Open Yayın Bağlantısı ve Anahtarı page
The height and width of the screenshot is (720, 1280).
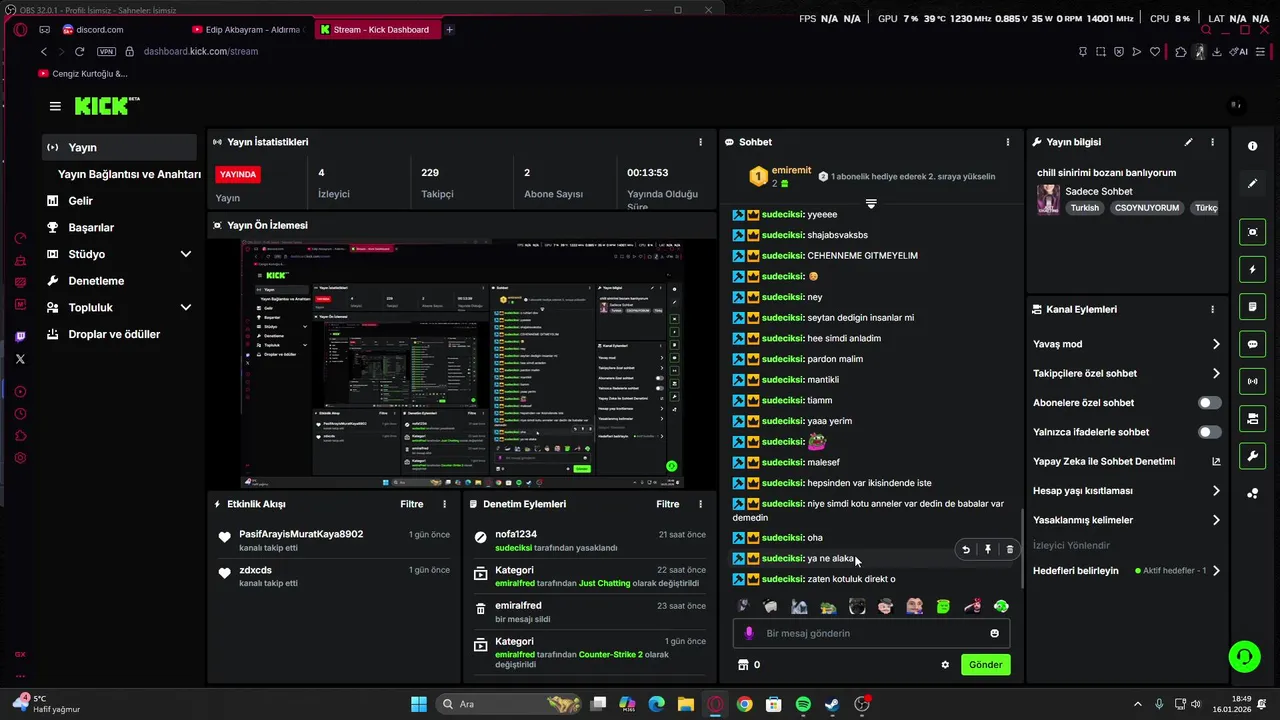click(x=129, y=174)
